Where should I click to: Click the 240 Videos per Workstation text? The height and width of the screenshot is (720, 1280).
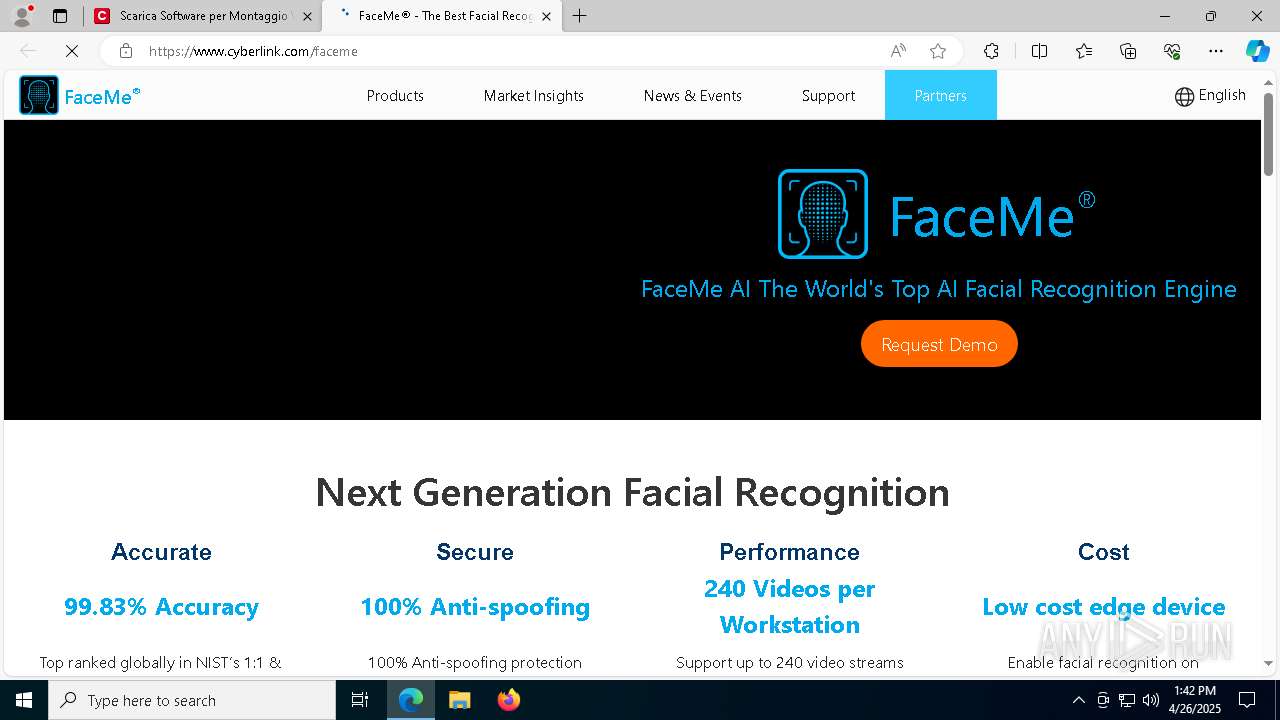pos(789,607)
